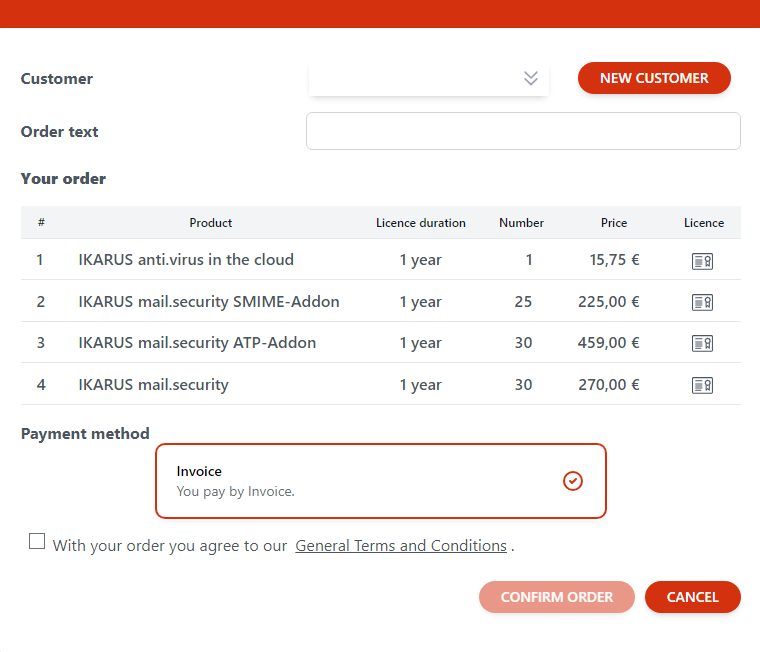
Task: Click the Product column header
Action: (x=210, y=223)
